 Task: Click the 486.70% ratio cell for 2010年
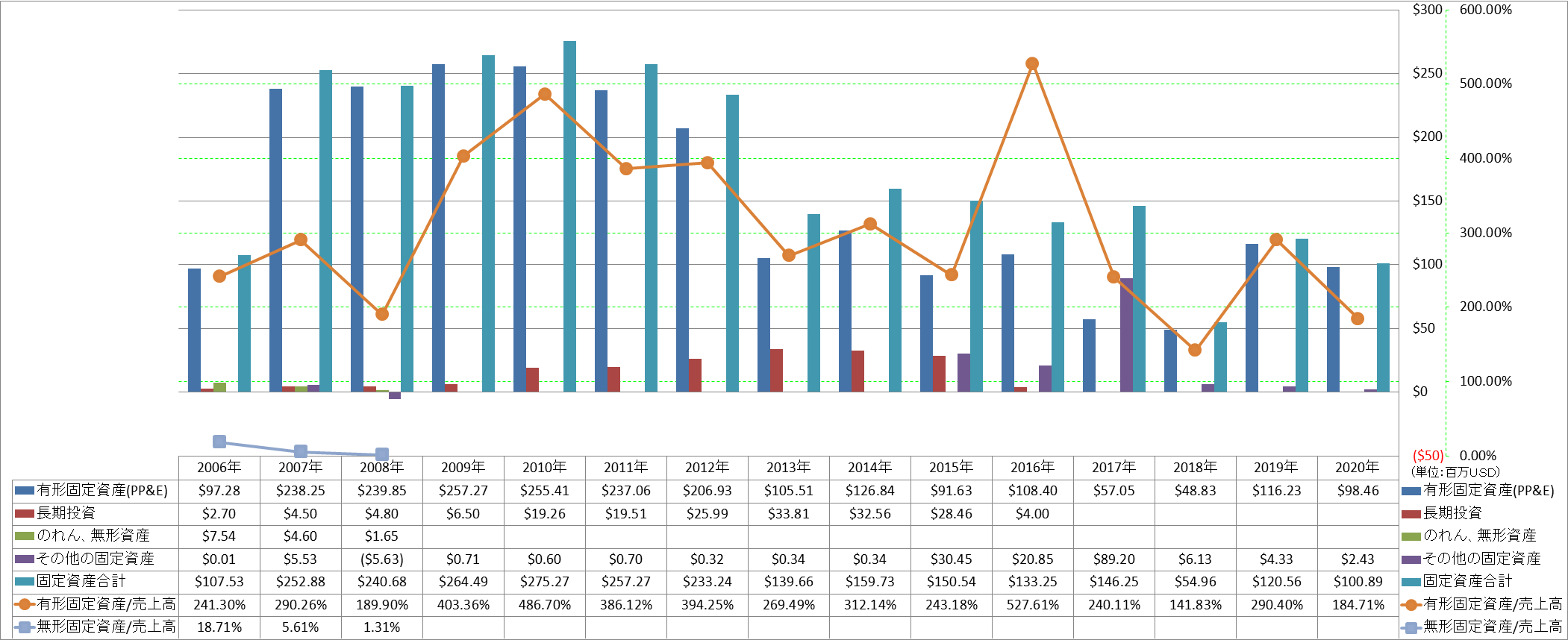[x=544, y=605]
